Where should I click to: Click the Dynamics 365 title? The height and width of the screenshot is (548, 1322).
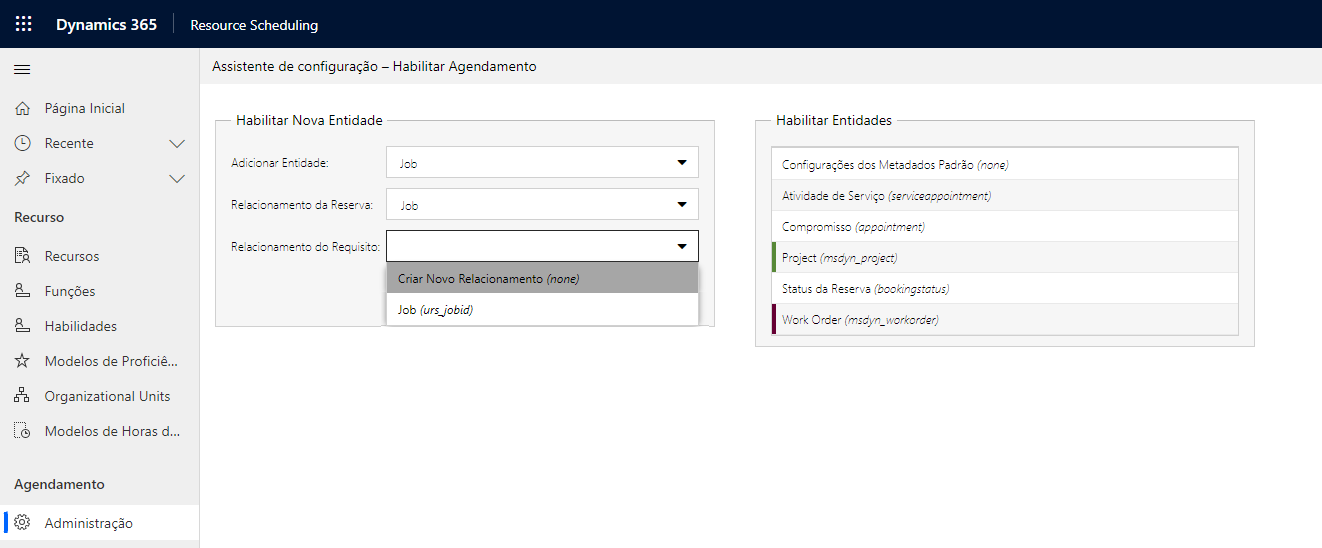coord(106,25)
